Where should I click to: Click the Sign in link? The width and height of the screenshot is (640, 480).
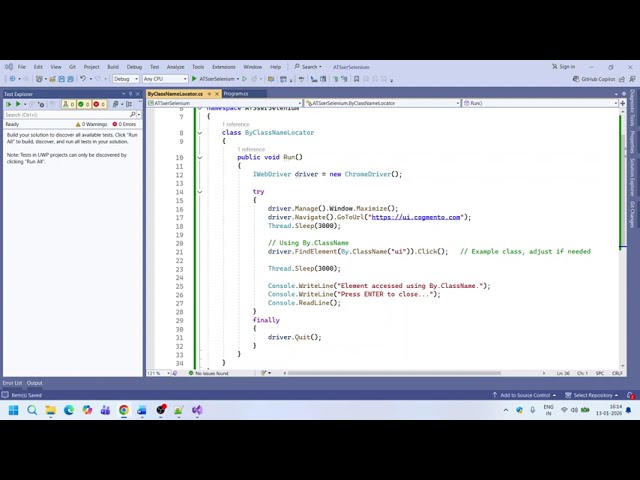pyautogui.click(x=563, y=67)
